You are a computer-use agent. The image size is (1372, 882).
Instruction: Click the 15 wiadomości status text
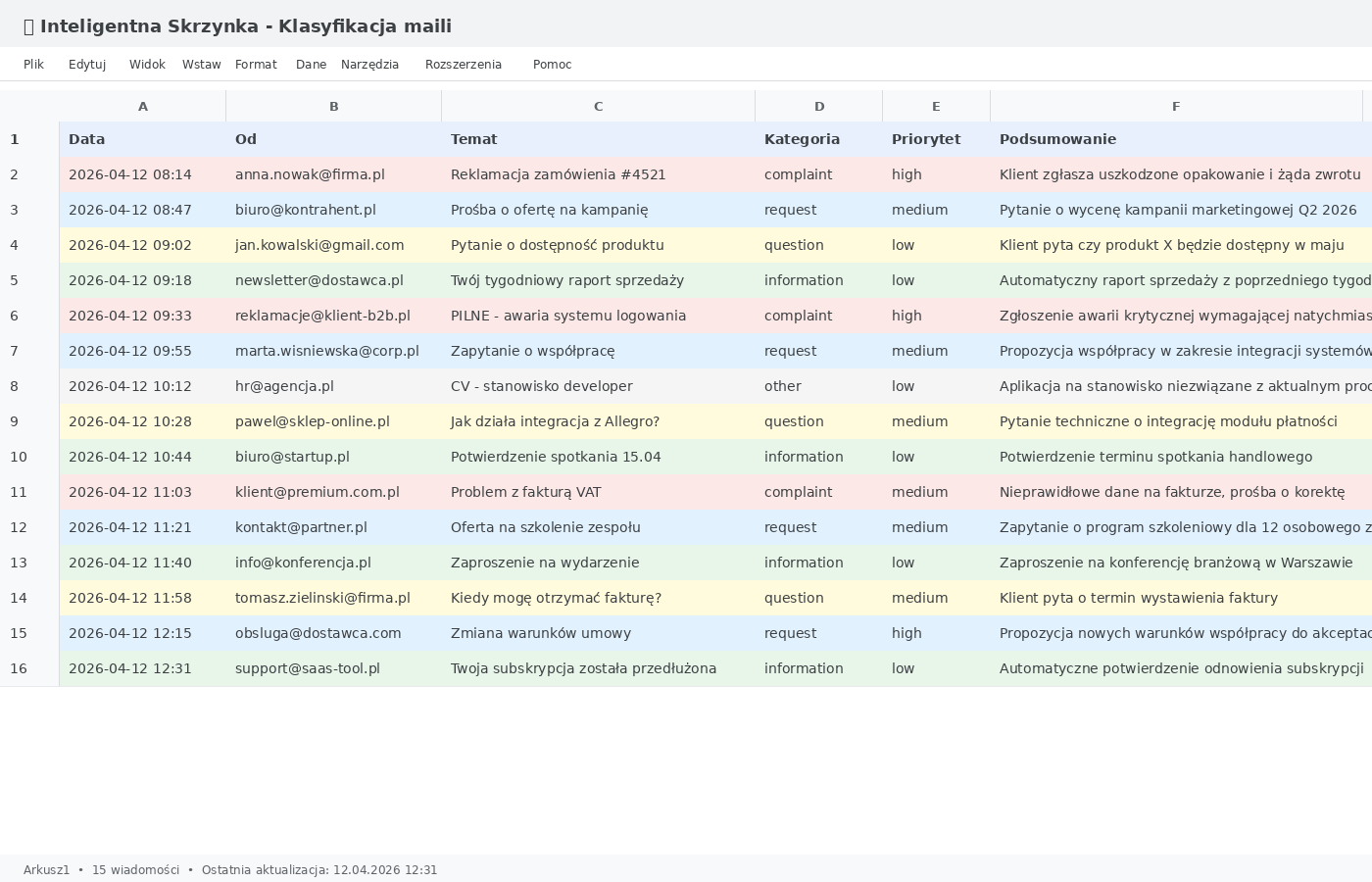pos(135,869)
